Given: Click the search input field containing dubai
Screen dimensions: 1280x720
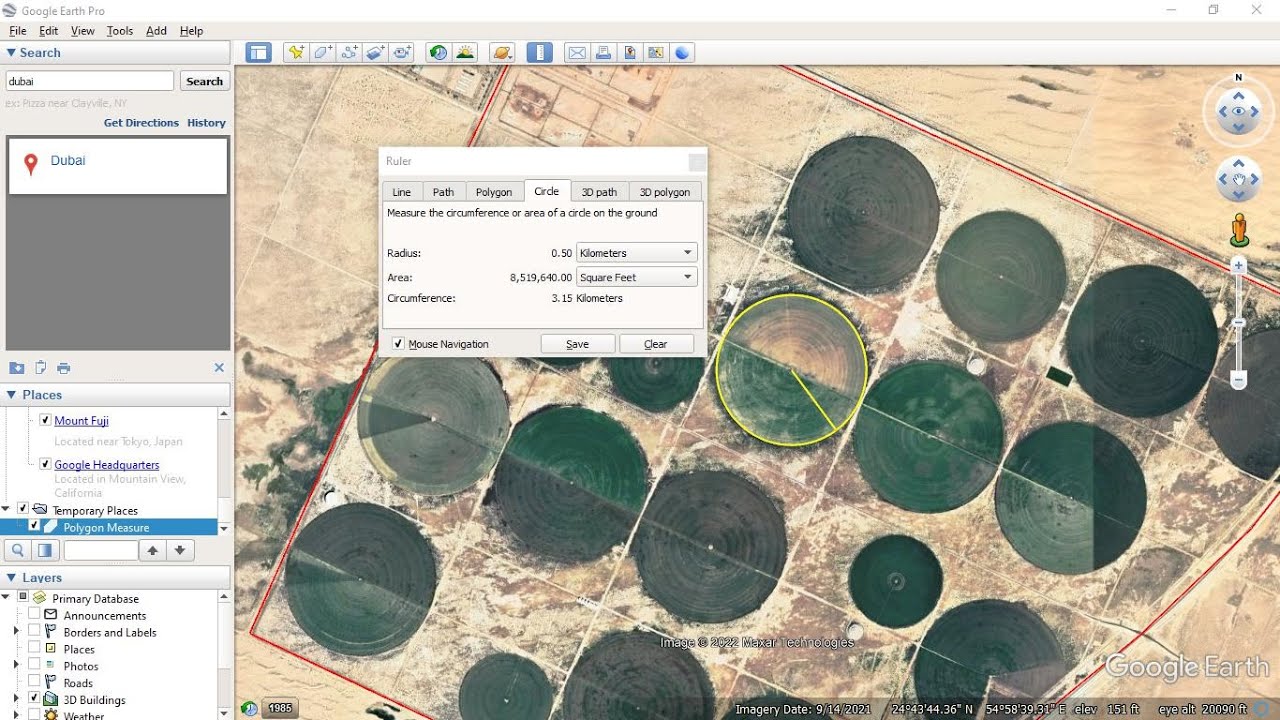Looking at the screenshot, I should pos(90,81).
